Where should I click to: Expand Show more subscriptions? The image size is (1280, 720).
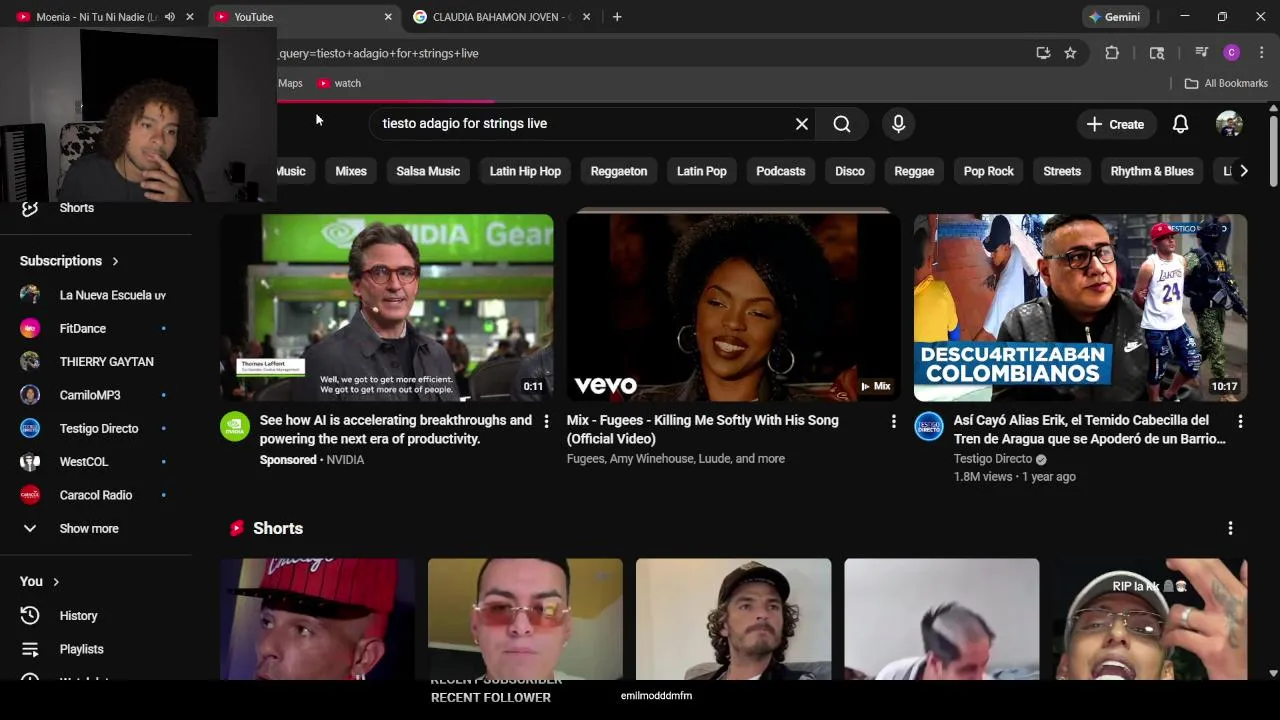pyautogui.click(x=96, y=528)
